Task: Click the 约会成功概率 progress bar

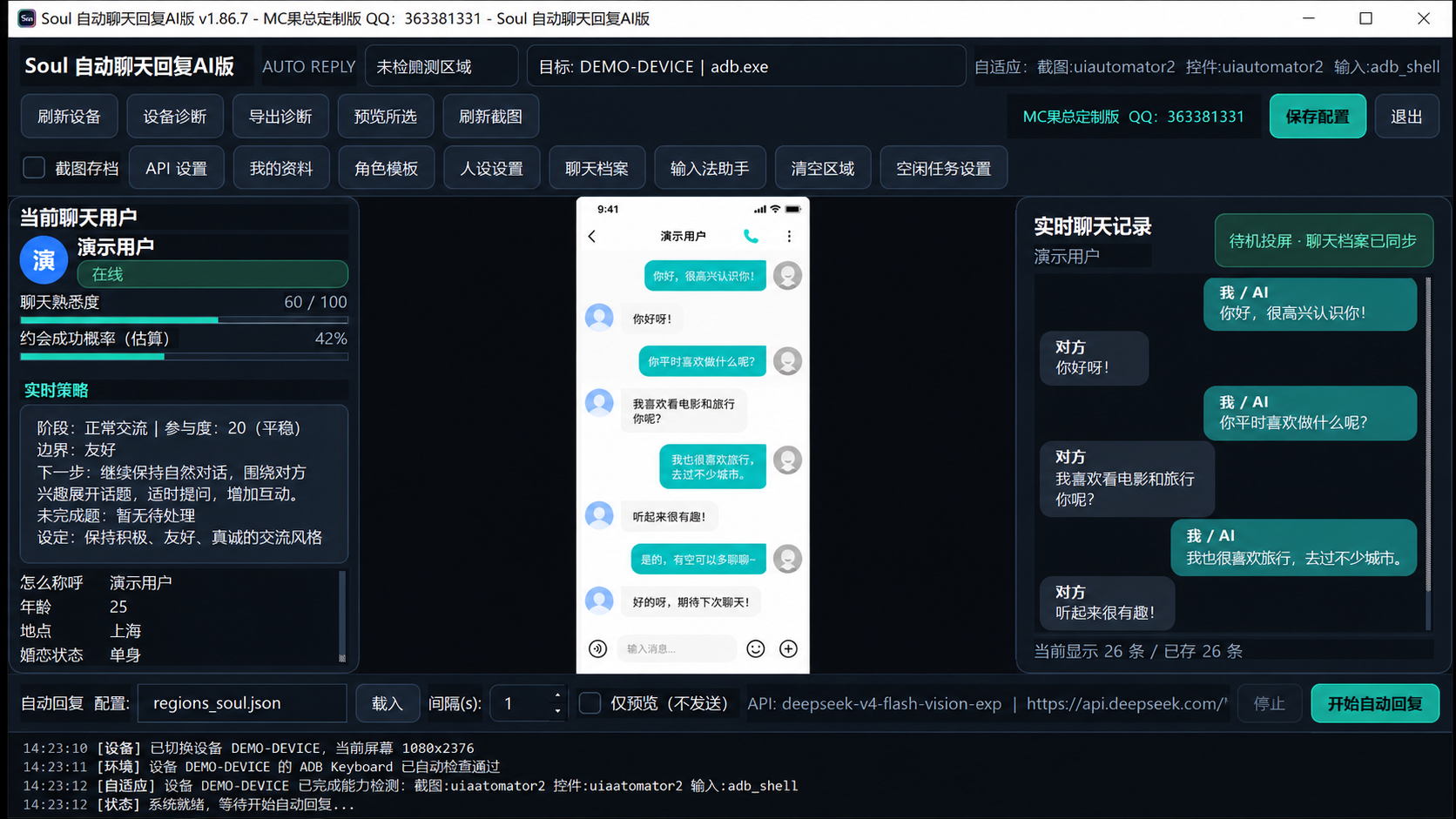Action: pyautogui.click(x=184, y=356)
